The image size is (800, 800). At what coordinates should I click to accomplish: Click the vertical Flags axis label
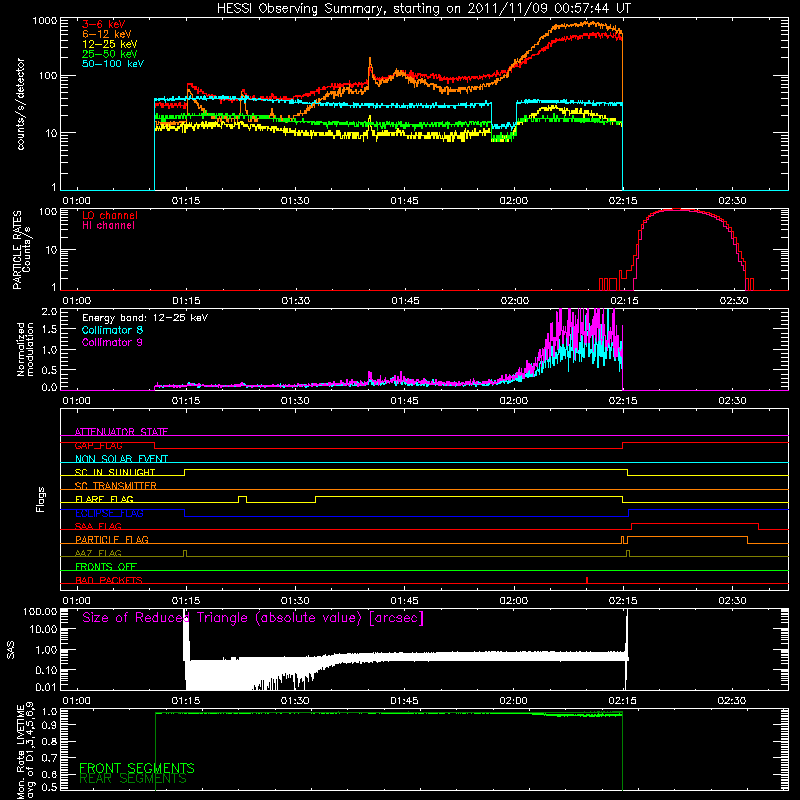point(41,499)
